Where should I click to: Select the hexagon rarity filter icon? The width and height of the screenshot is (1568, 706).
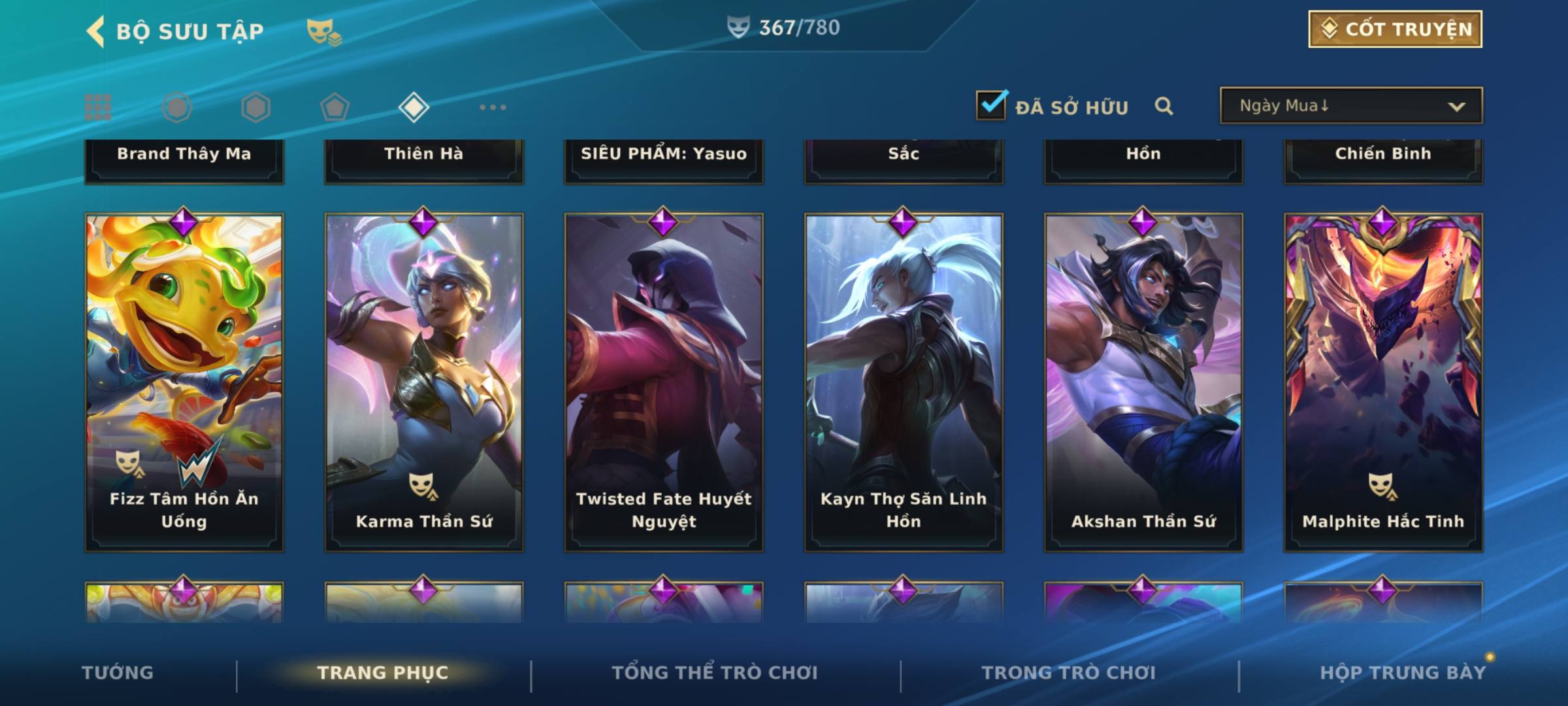255,107
